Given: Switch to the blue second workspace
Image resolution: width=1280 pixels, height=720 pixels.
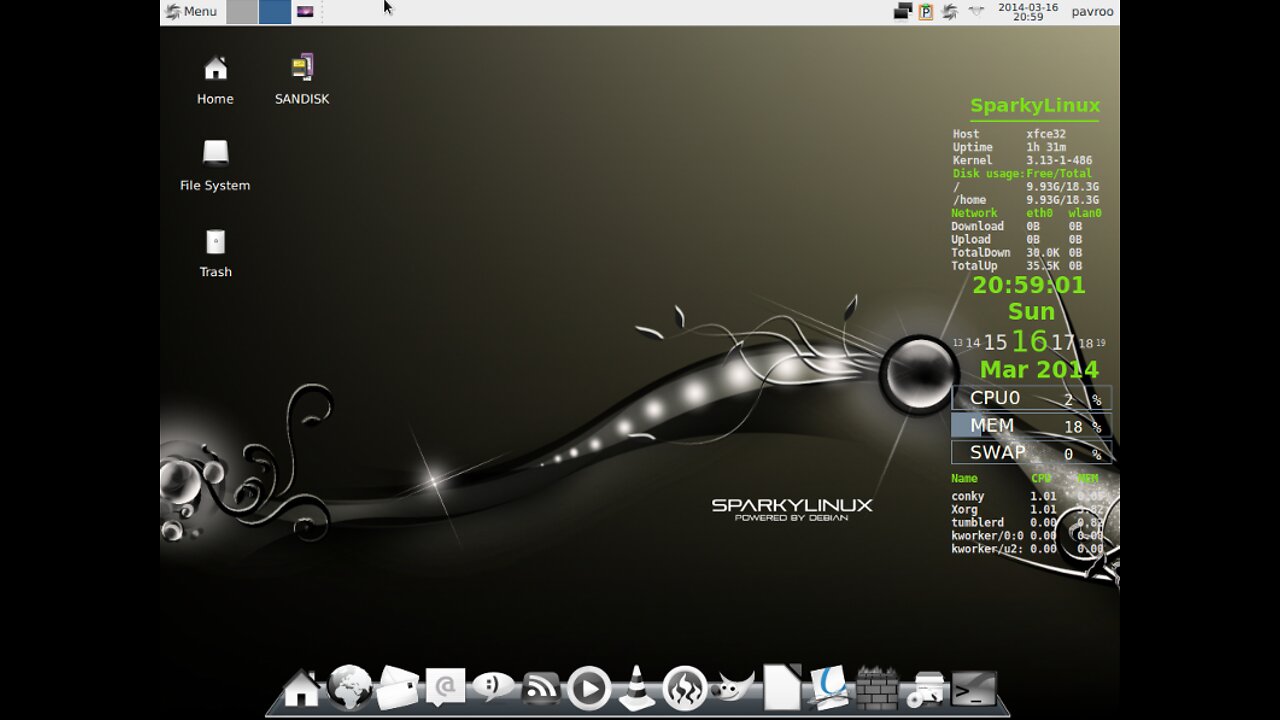Looking at the screenshot, I should point(275,12).
